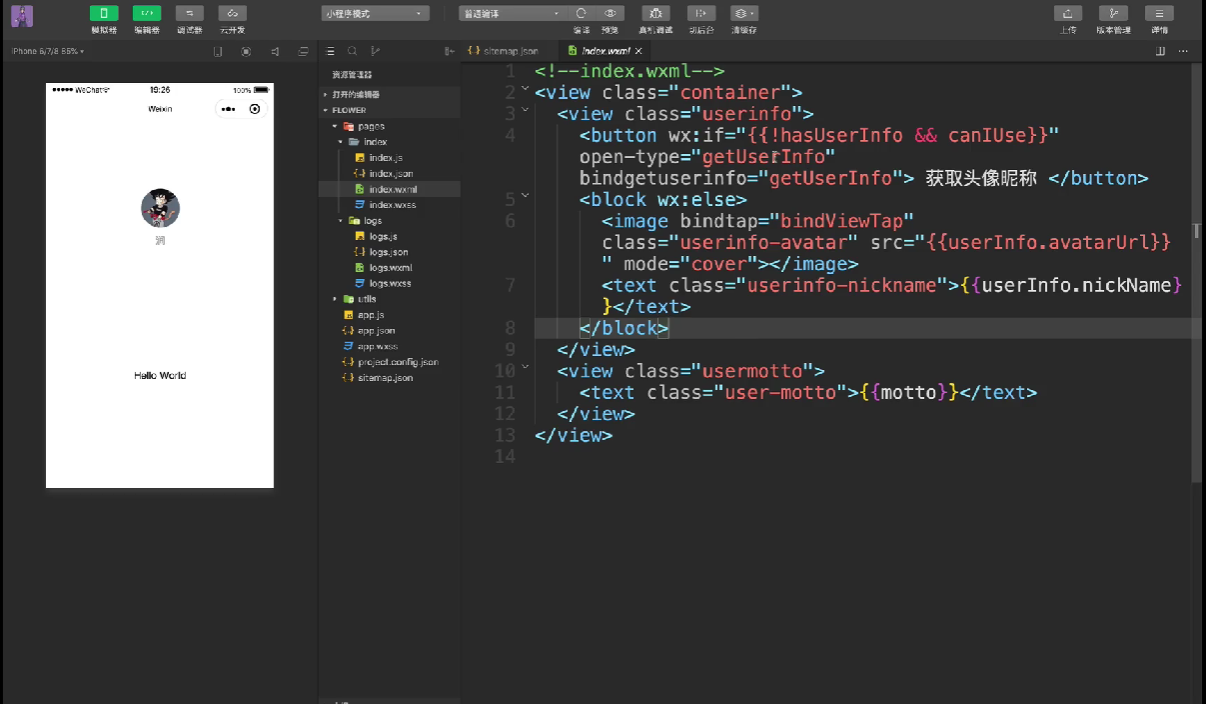Open logs.wxml in file tree

389,267
